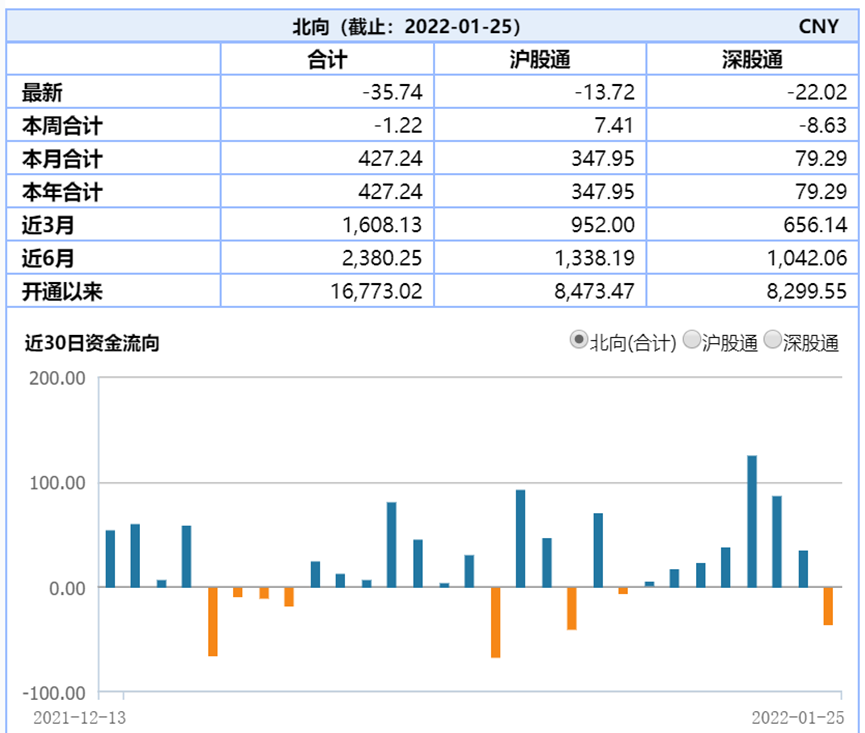This screenshot has width=865, height=733.
Task: Click the 近3月 row label
Action: [47, 224]
